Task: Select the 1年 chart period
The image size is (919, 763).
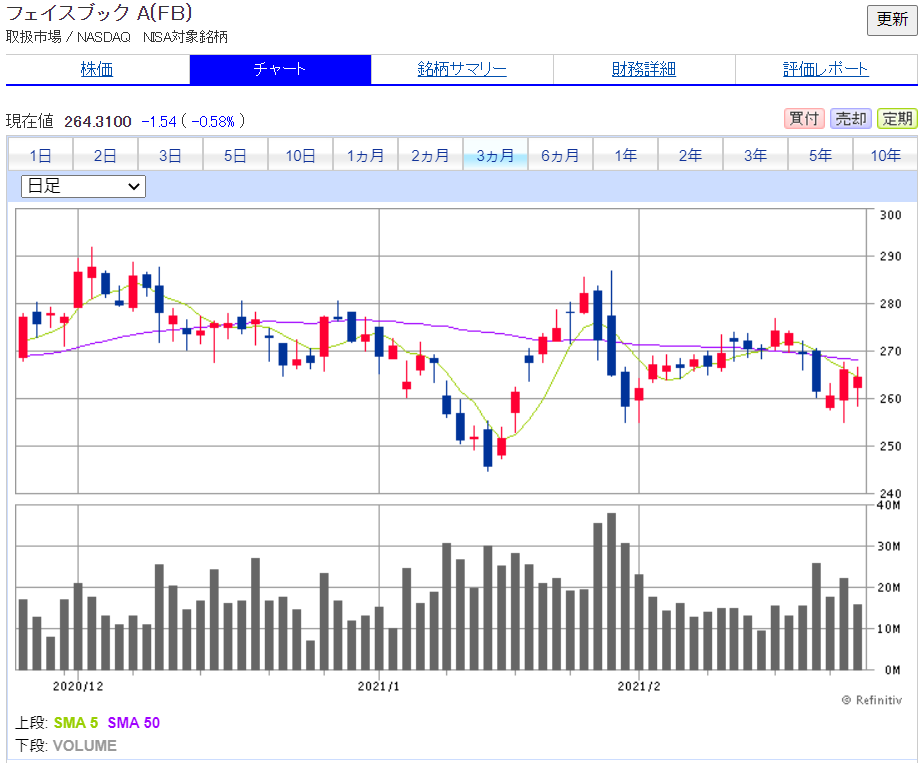Action: coord(626,156)
